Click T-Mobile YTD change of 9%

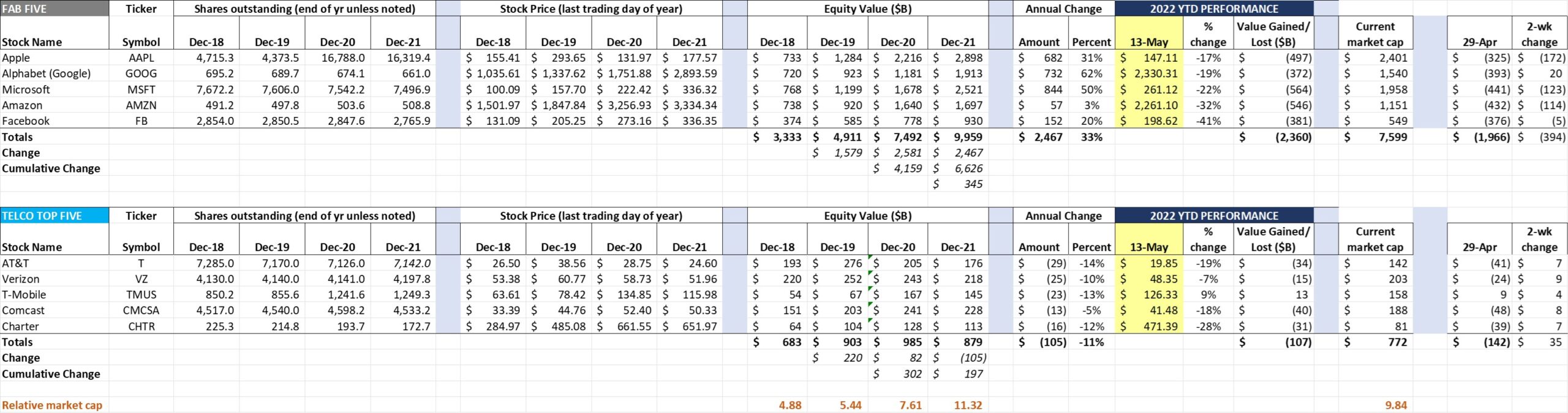click(x=1208, y=295)
